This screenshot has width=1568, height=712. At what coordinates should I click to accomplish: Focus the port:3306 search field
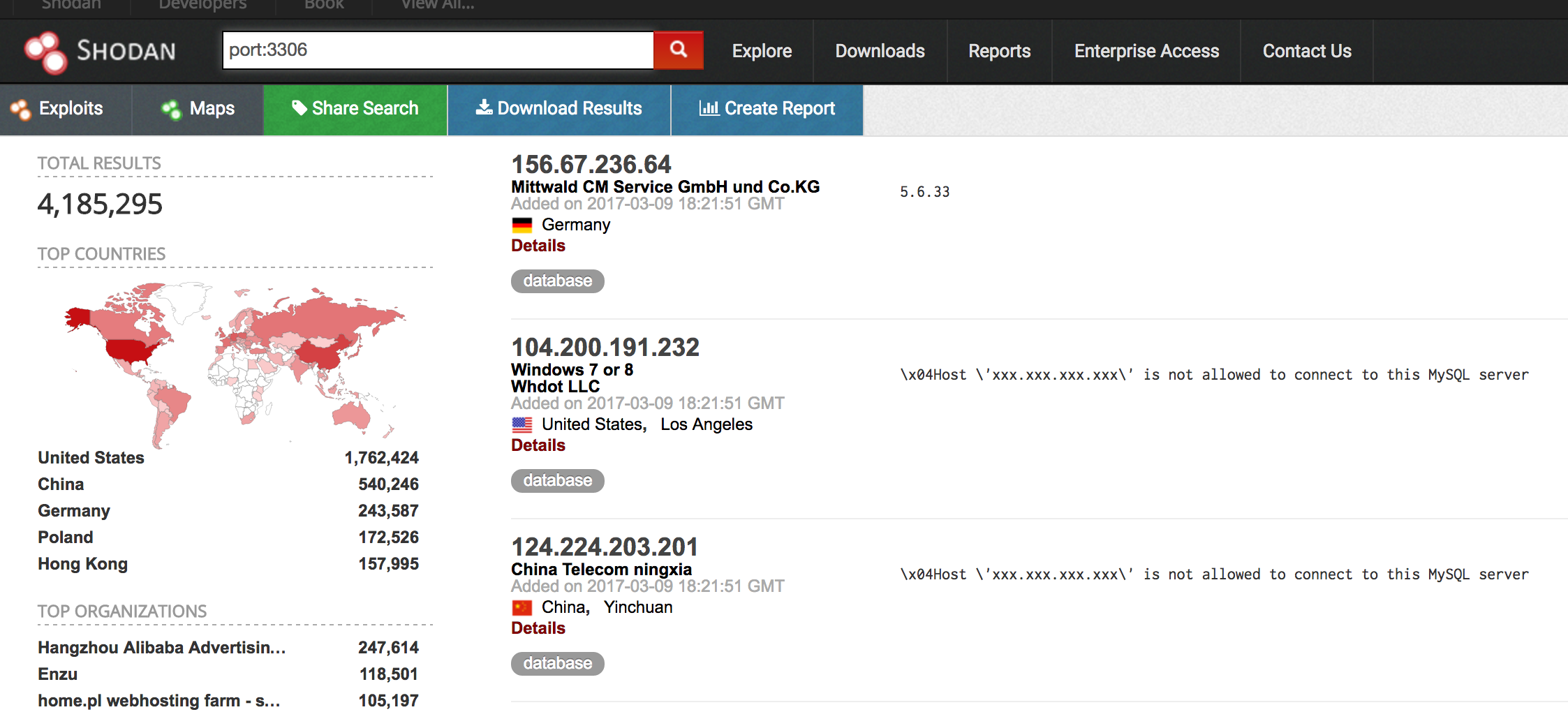[438, 50]
